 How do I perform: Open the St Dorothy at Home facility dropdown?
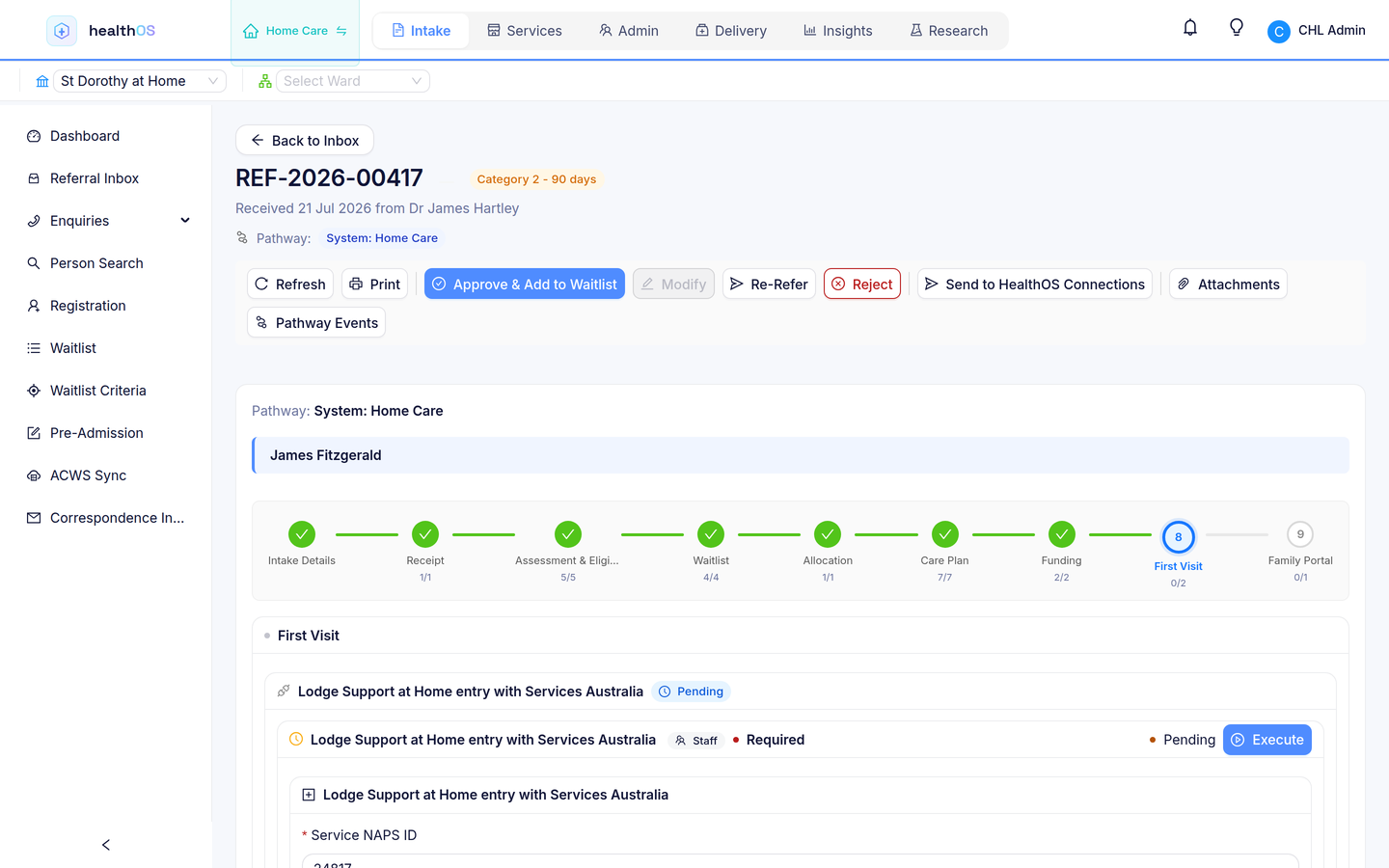(140, 81)
